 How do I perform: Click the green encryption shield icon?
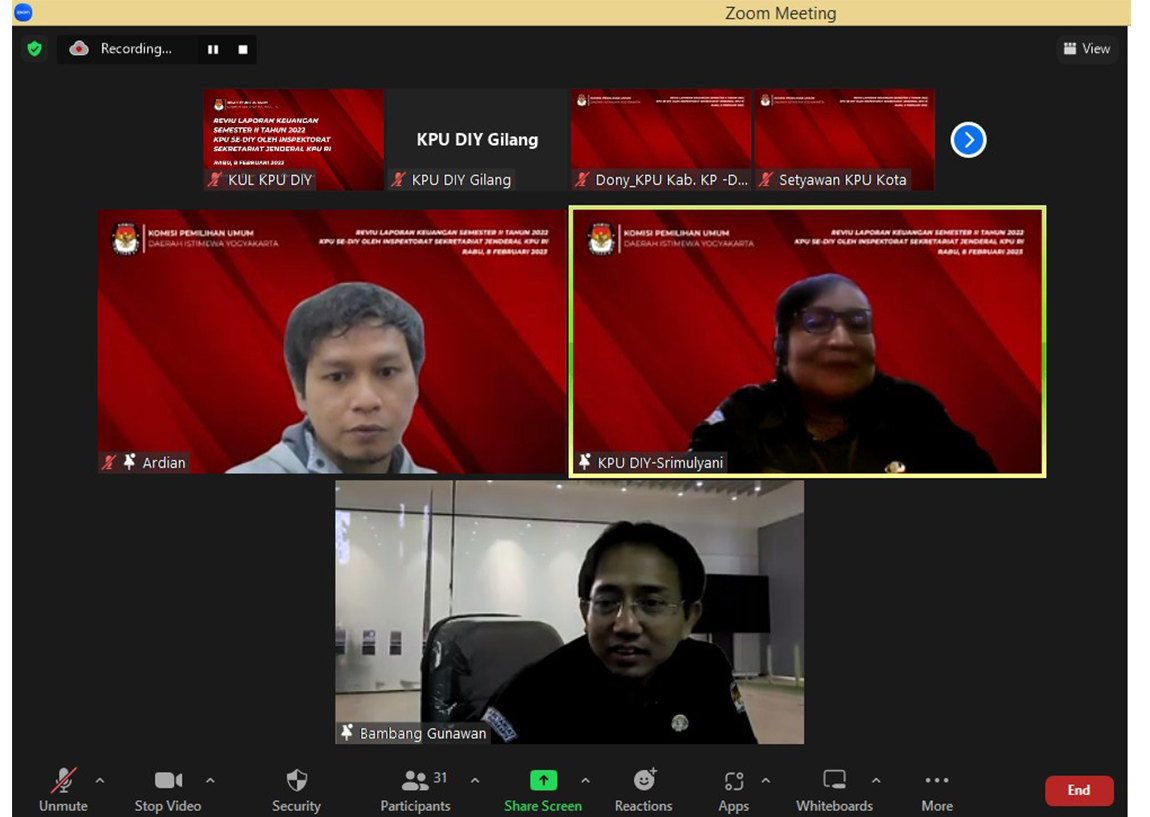(x=35, y=48)
